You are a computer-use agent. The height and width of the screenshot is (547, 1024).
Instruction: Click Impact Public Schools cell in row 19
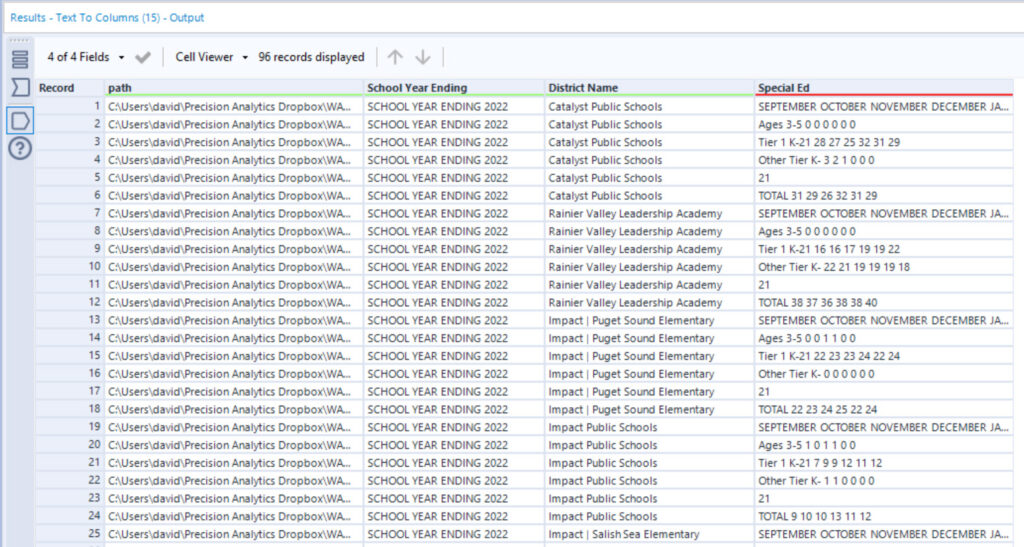click(649, 428)
